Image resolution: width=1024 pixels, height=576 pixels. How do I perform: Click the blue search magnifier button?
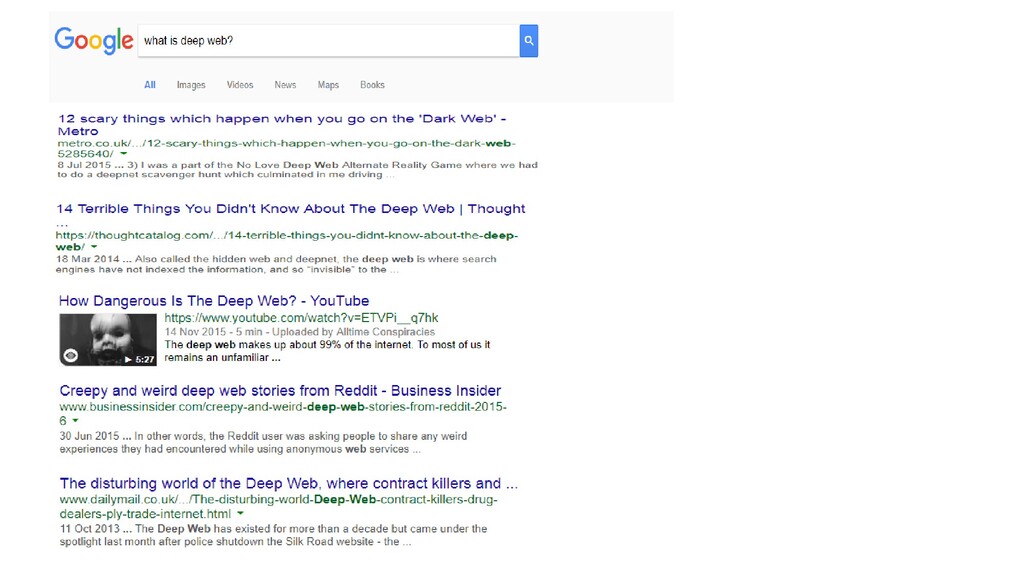(528, 40)
